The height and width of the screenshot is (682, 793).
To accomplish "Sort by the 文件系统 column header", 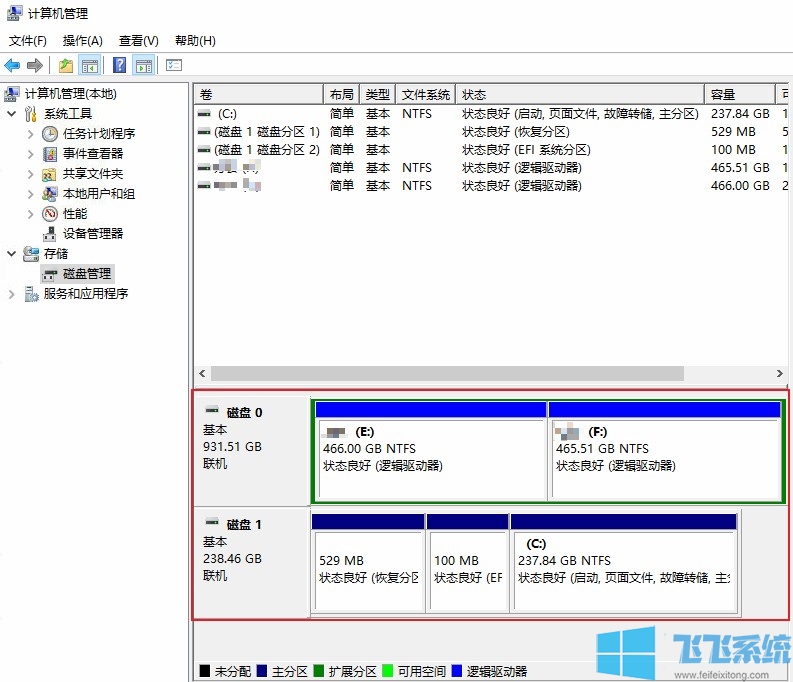I will pyautogui.click(x=425, y=95).
